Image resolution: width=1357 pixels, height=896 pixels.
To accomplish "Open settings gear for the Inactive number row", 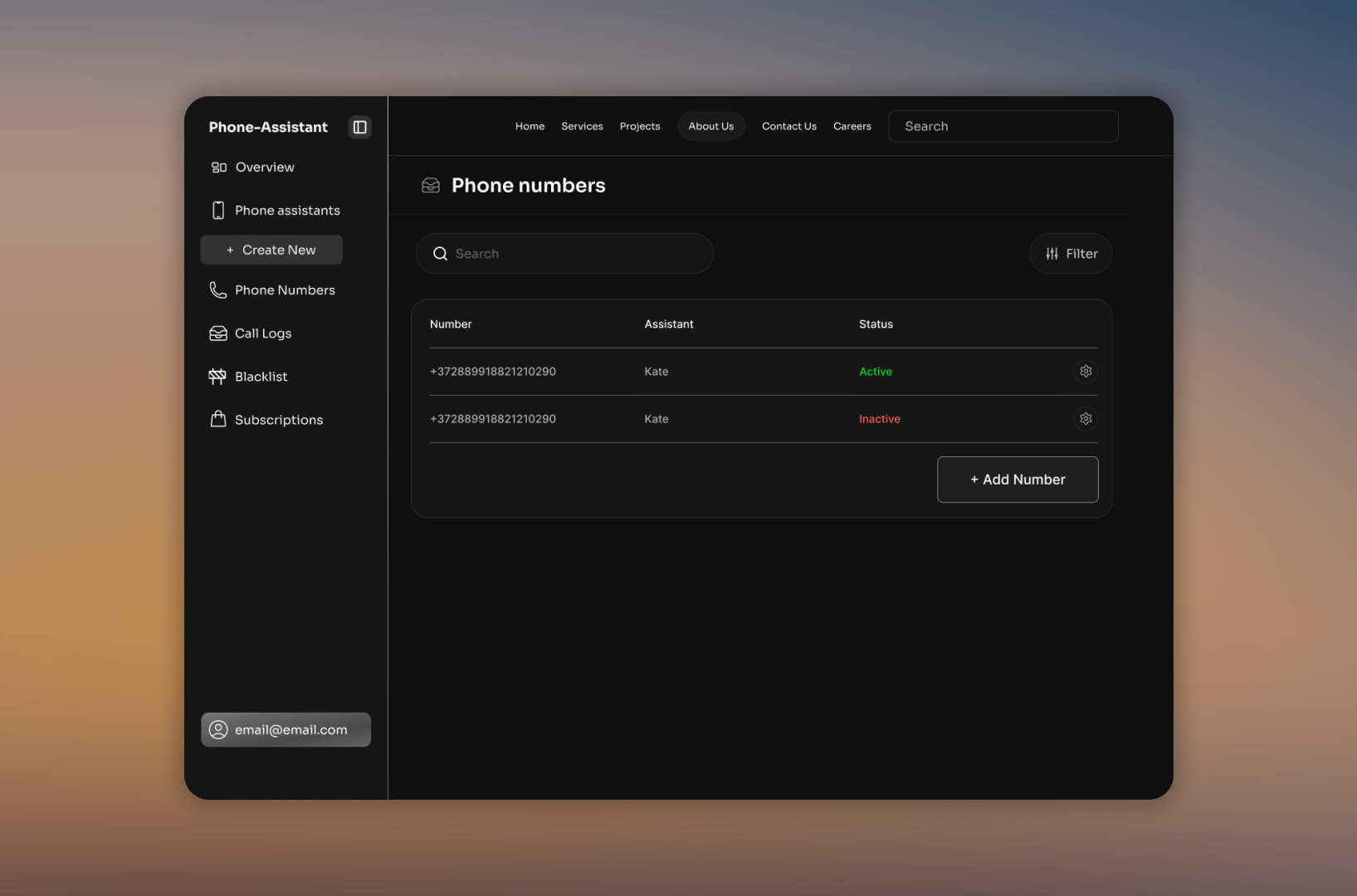I will pos(1086,418).
